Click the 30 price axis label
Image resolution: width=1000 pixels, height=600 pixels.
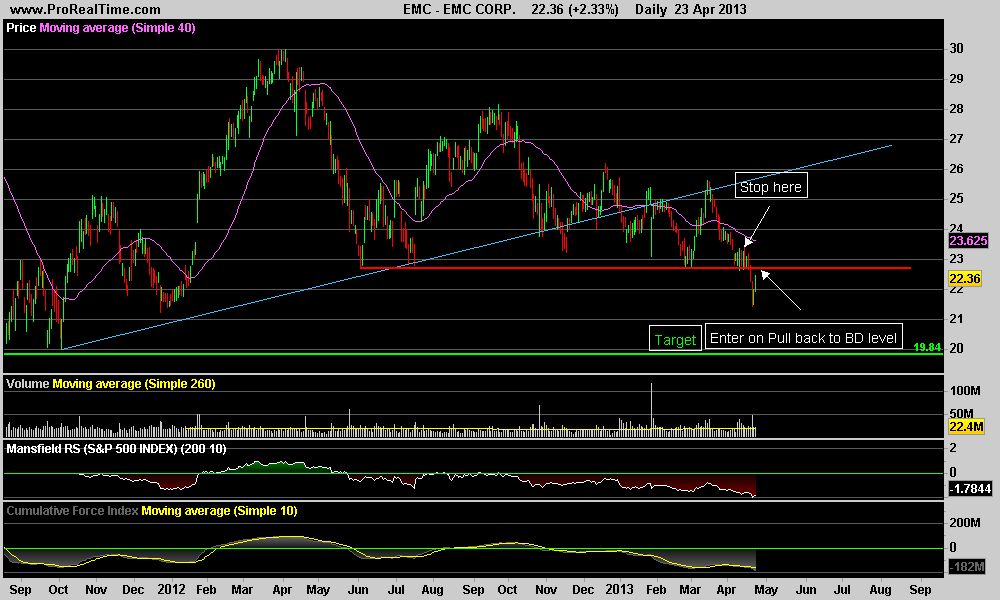(956, 48)
